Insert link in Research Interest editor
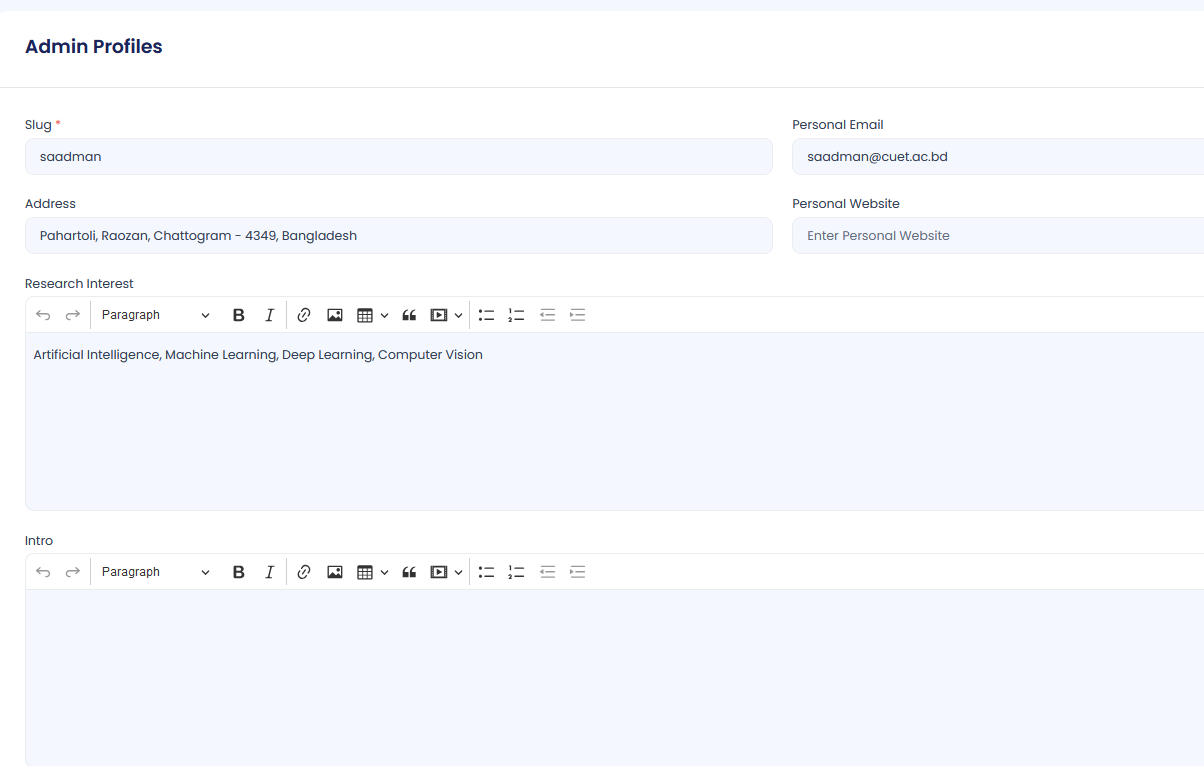Screen dimensions: 1204x766 click(x=304, y=315)
